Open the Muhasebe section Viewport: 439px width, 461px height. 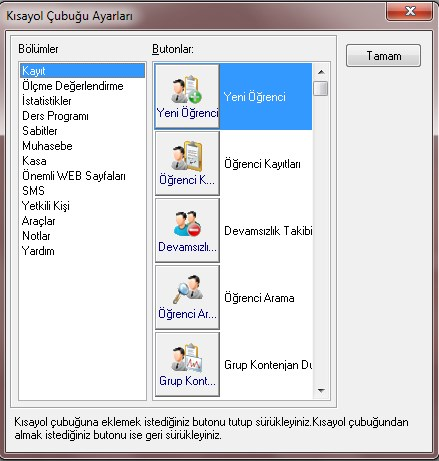click(x=47, y=146)
